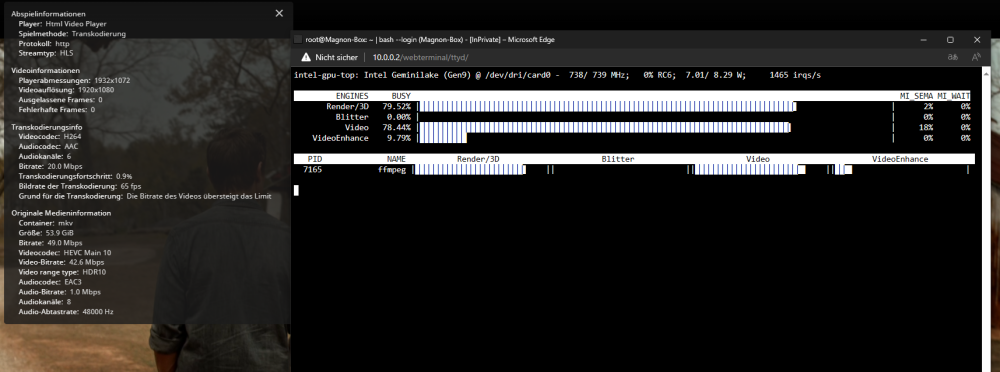1000x372 pixels.
Task: Click the address bar URL 10.0.0.2/webterminal/ttyd/
Action: pos(420,57)
